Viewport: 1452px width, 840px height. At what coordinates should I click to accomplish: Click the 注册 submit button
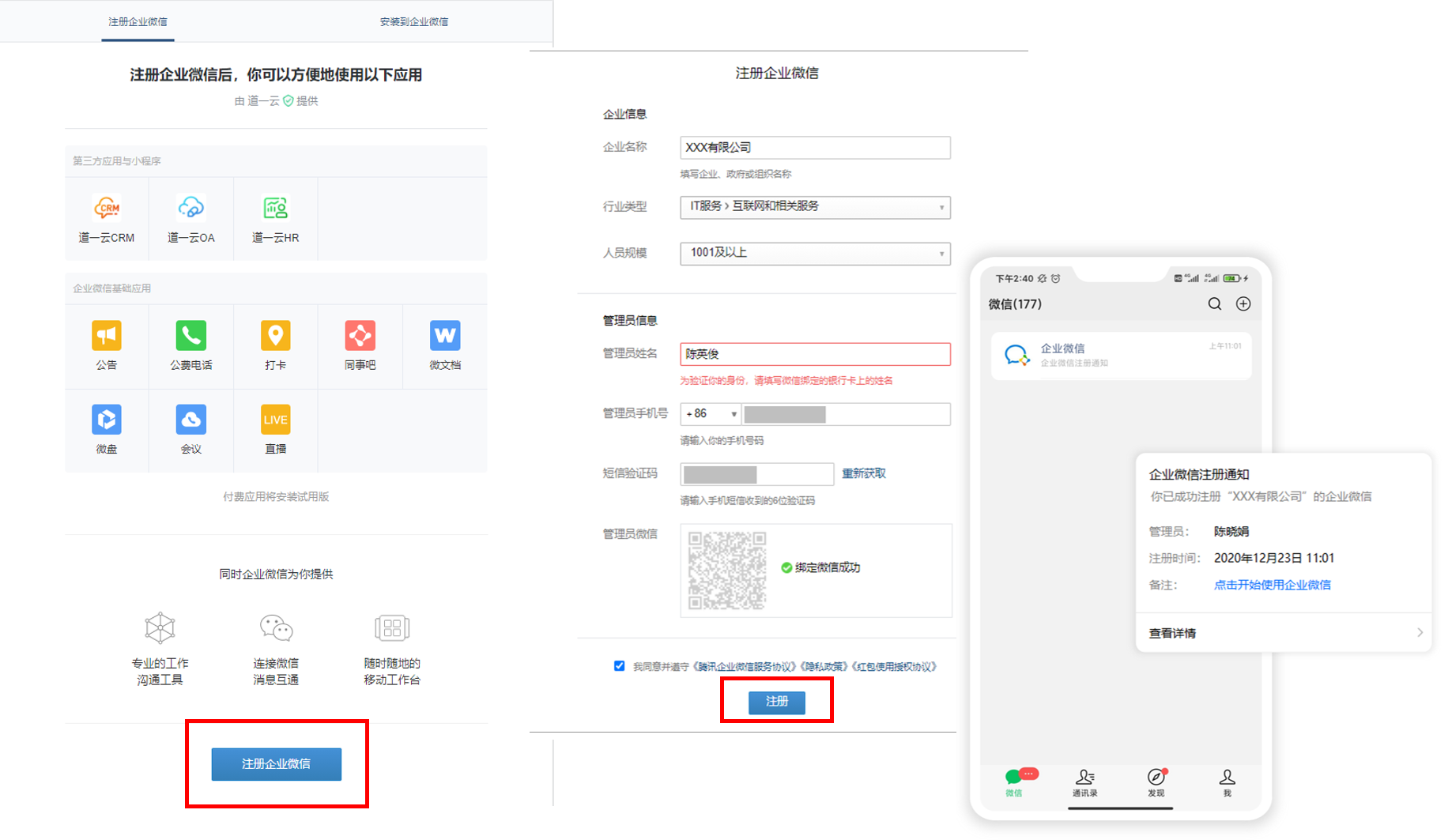777,702
